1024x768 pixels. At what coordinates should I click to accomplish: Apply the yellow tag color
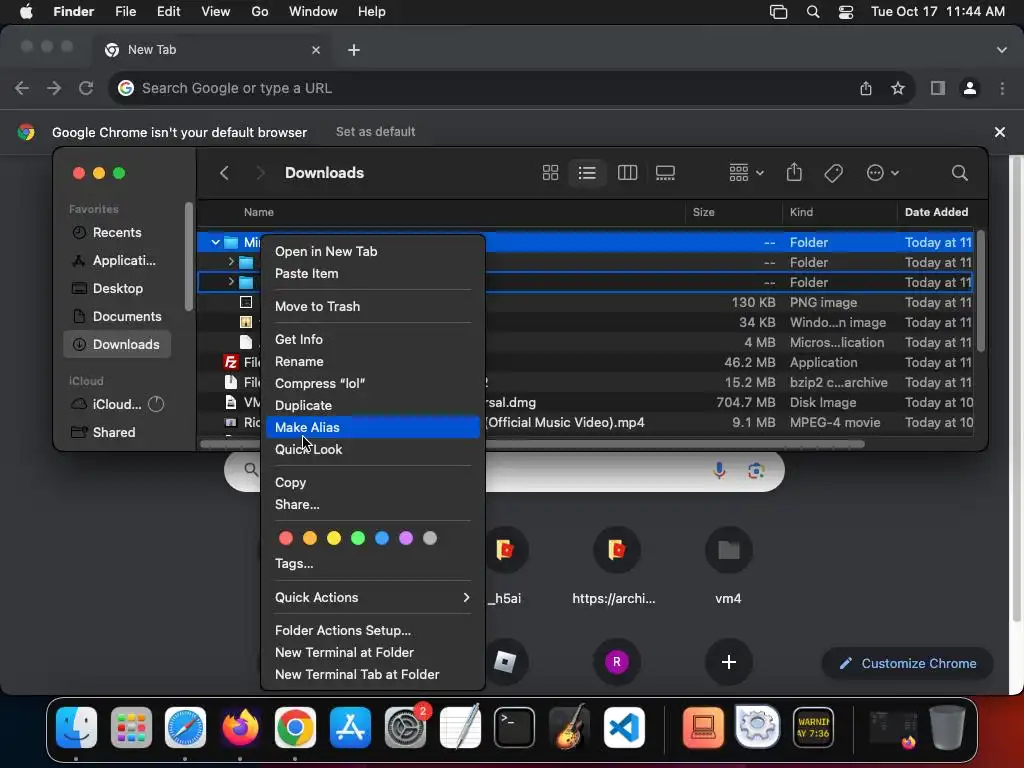tap(334, 538)
